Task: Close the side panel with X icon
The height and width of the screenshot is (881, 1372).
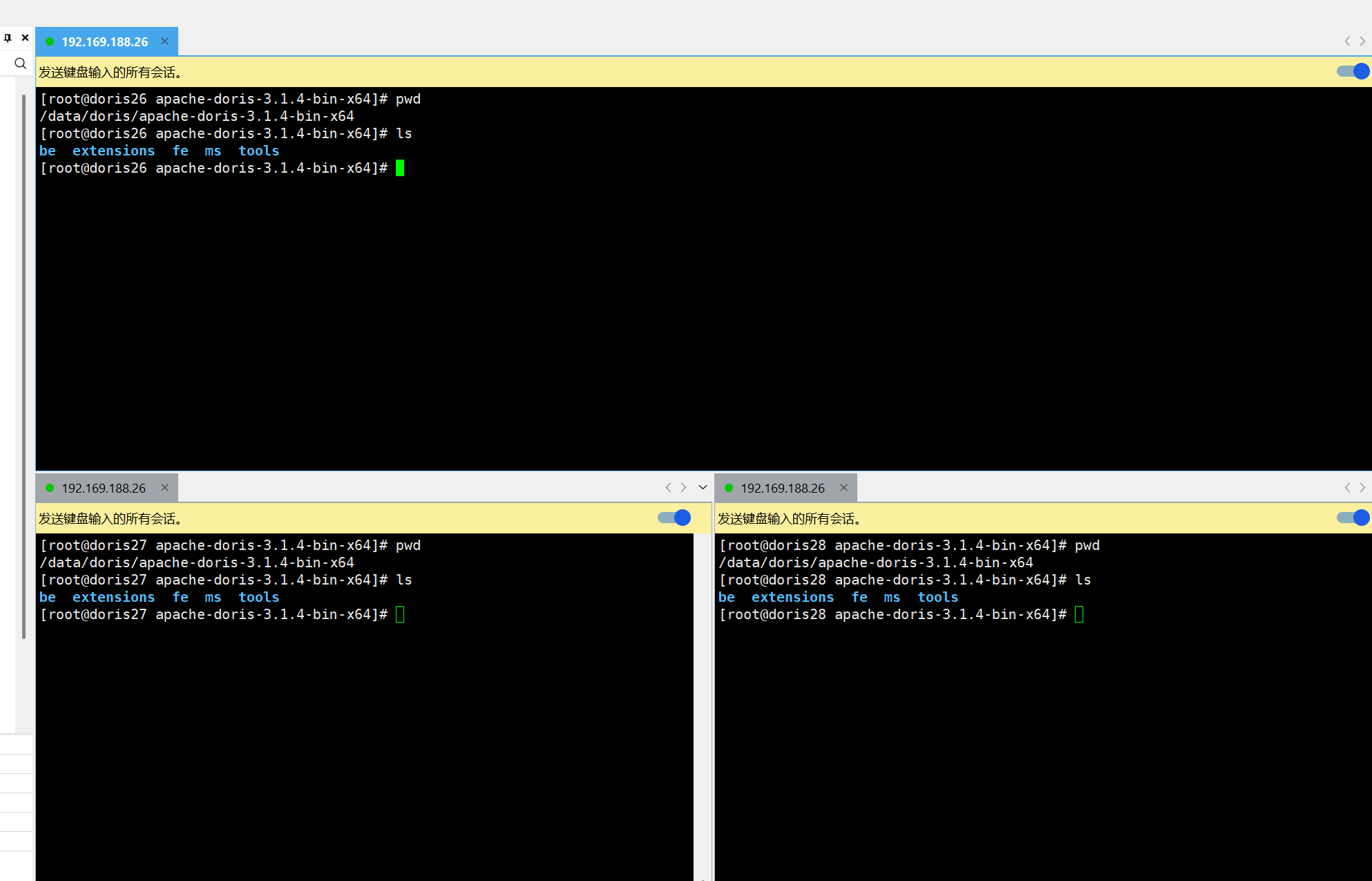Action: [25, 38]
